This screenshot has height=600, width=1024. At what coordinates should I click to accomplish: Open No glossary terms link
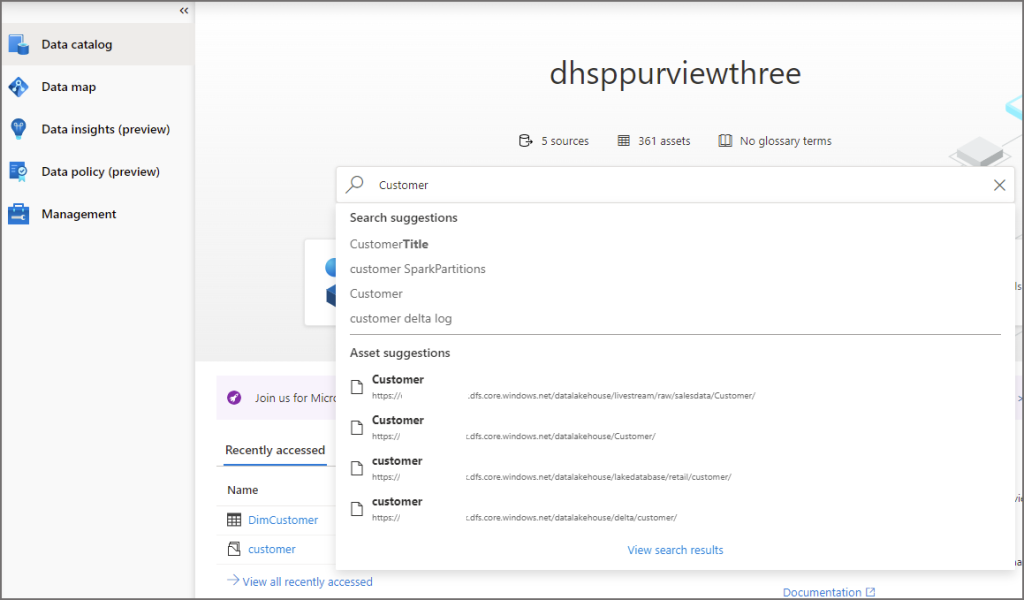785,141
